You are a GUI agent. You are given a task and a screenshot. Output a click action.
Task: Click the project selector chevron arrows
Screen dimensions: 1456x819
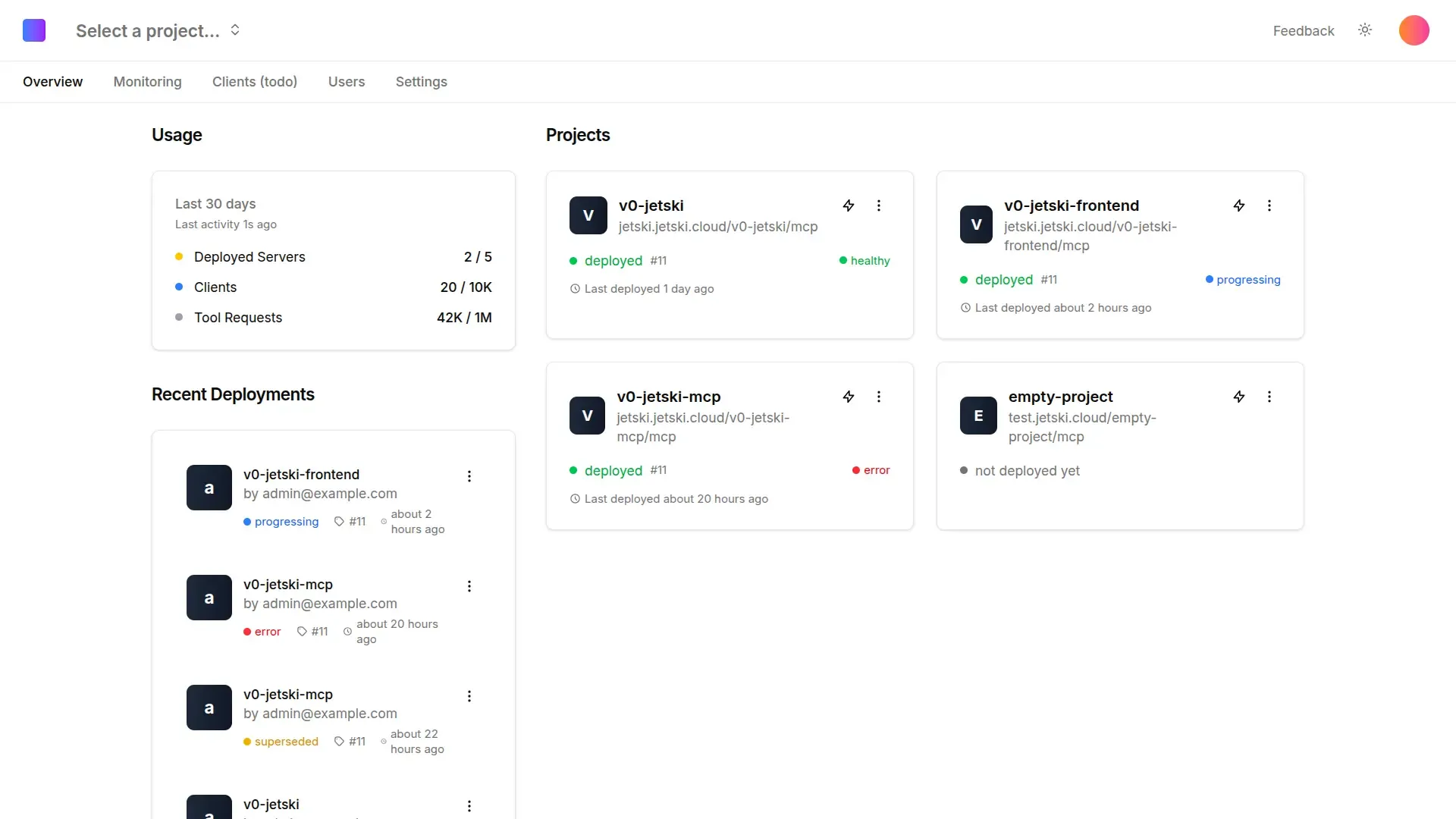click(x=235, y=30)
